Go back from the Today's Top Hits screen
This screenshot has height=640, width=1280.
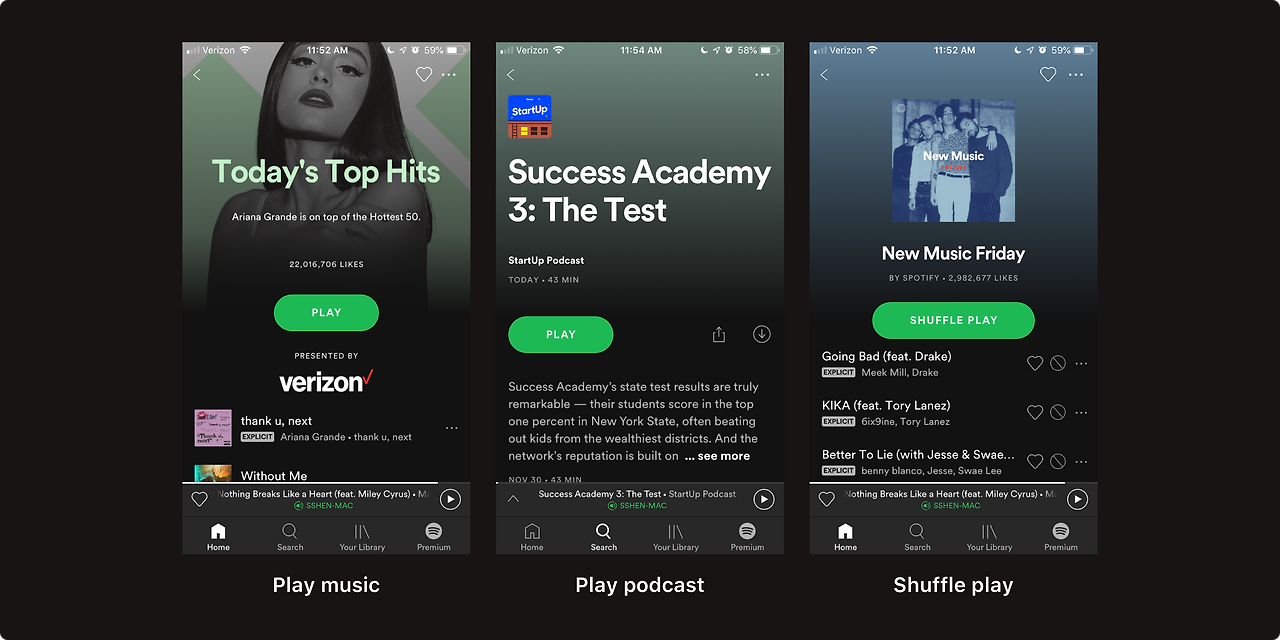tap(197, 75)
